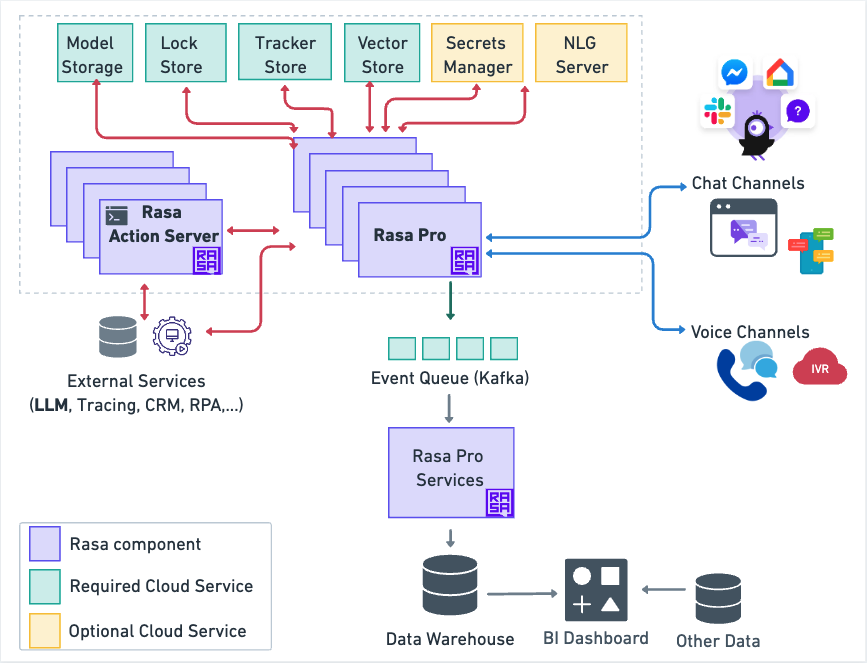The image size is (867, 663).
Task: Select the BI Dashboard shapes icon
Action: pyautogui.click(x=596, y=591)
